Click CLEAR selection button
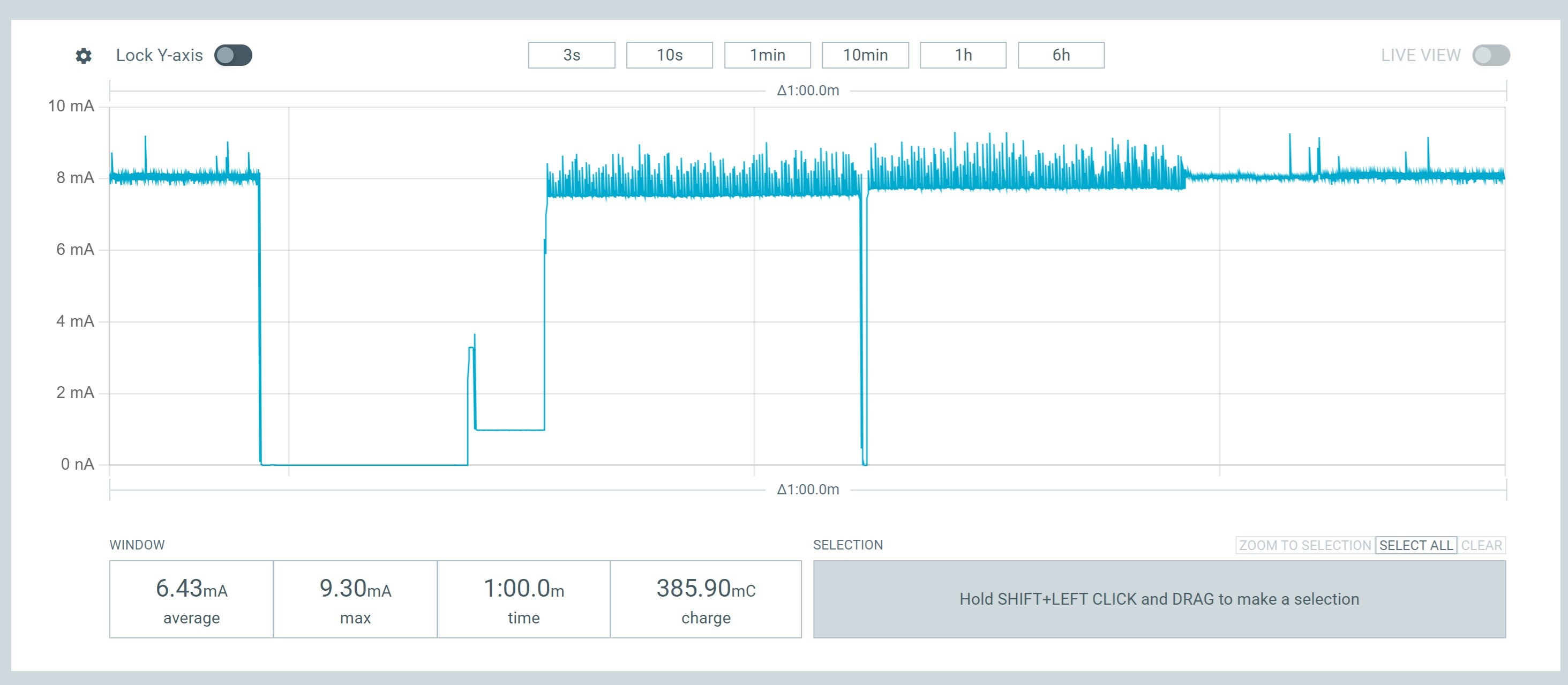Image resolution: width=1568 pixels, height=685 pixels. 1481,545
